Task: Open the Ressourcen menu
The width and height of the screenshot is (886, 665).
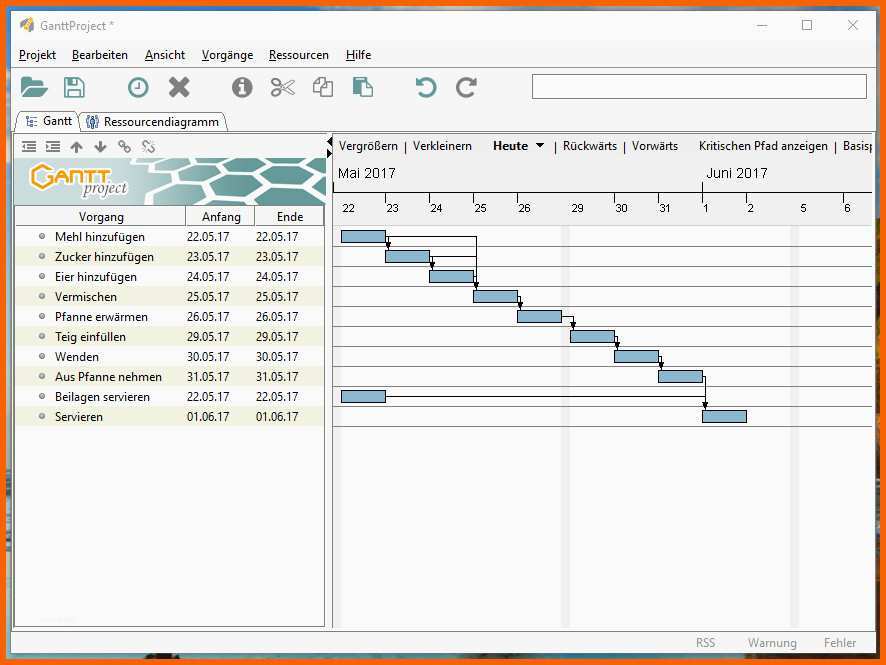Action: (x=298, y=55)
